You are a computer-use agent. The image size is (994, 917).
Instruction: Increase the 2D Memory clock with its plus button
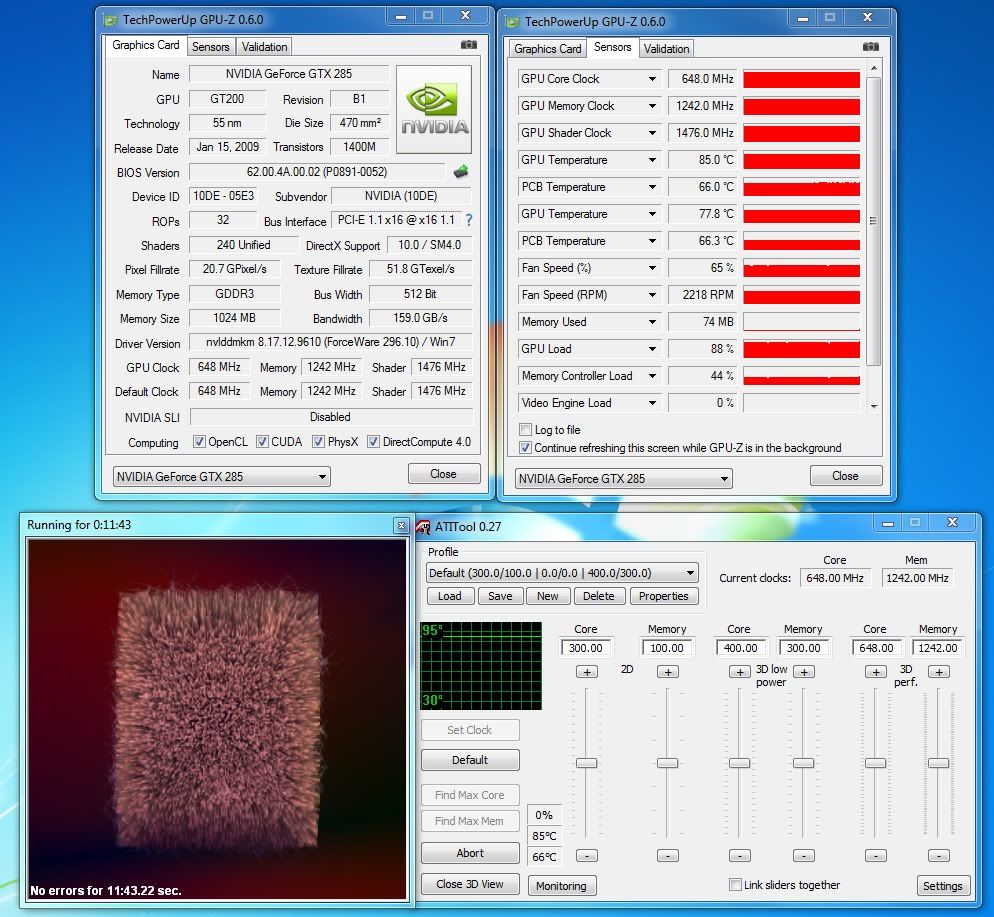[x=668, y=672]
